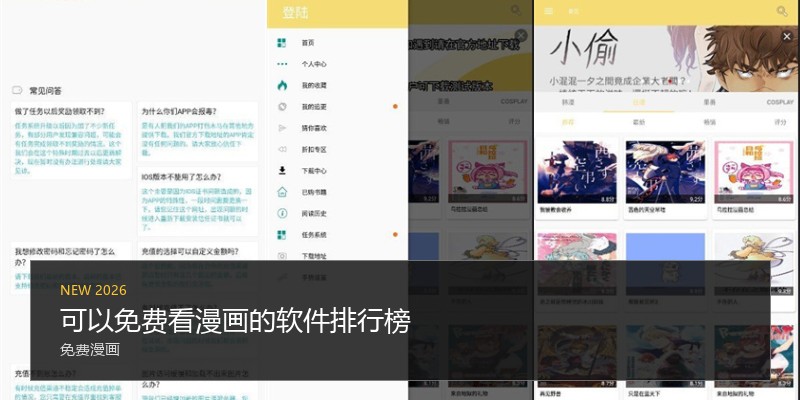Select 猜你喜欢 paper-plane icon in drawer

[x=282, y=128]
